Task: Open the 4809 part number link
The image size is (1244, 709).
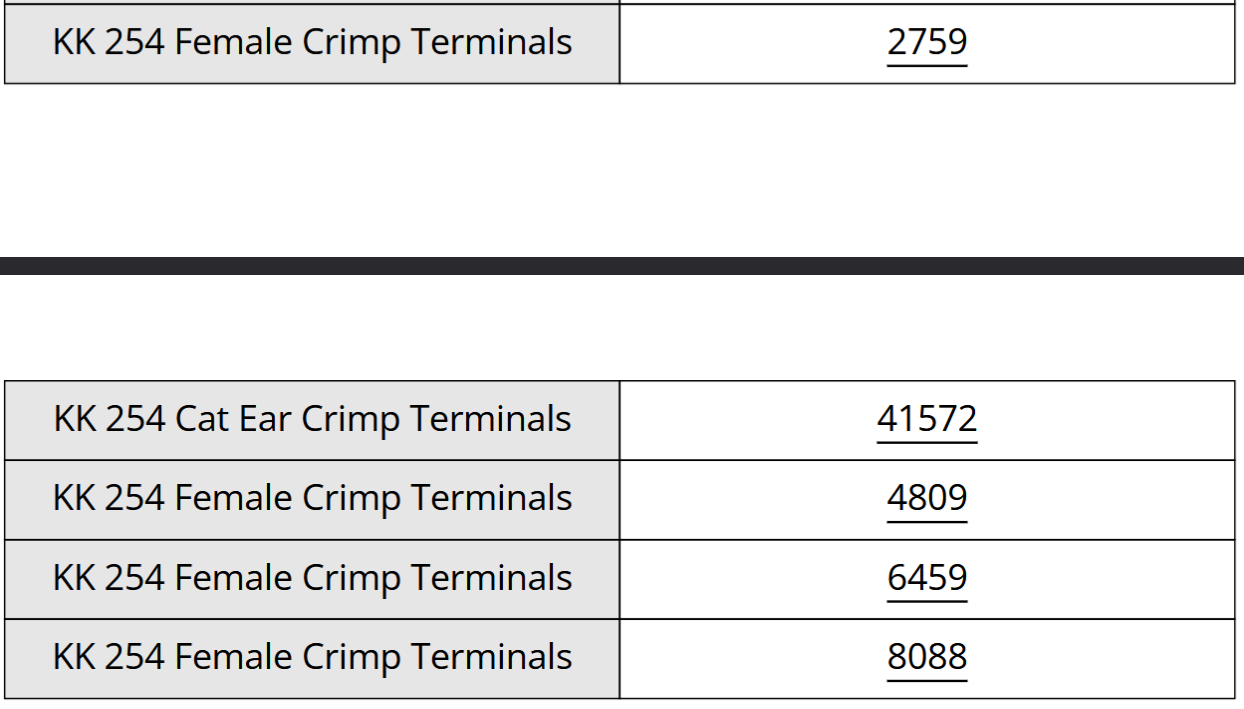Action: point(927,498)
